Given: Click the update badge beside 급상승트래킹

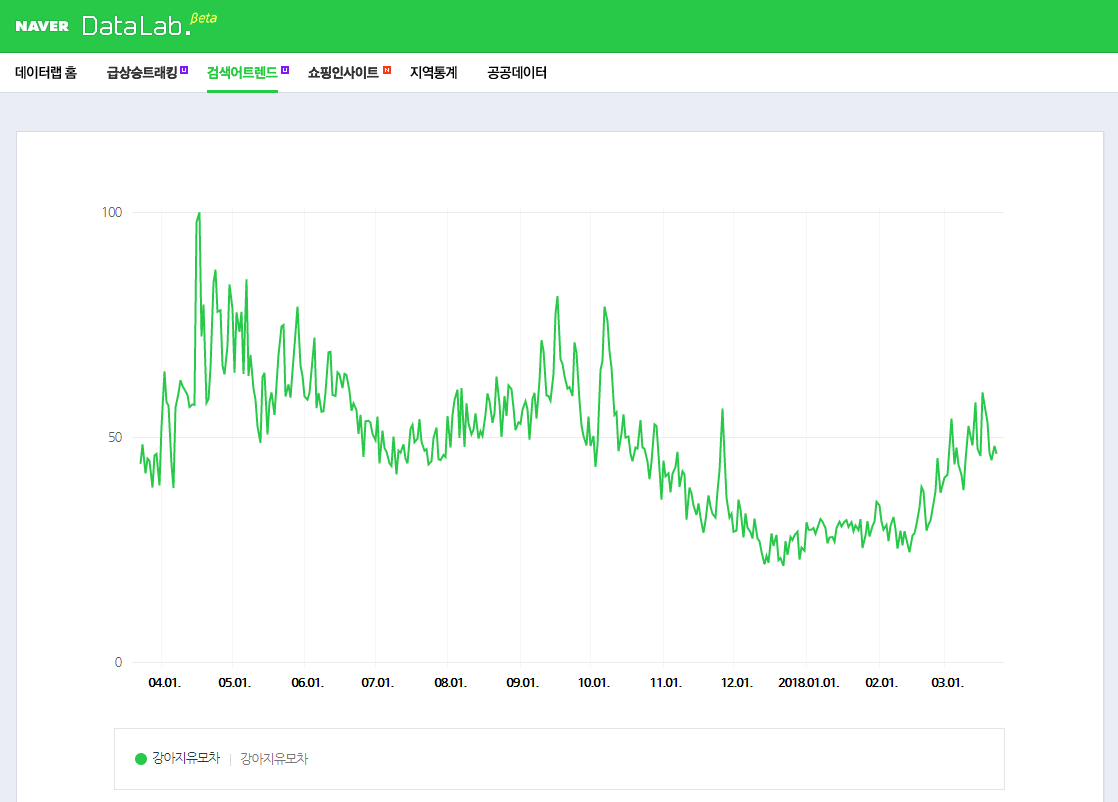Looking at the screenshot, I should 184,70.
